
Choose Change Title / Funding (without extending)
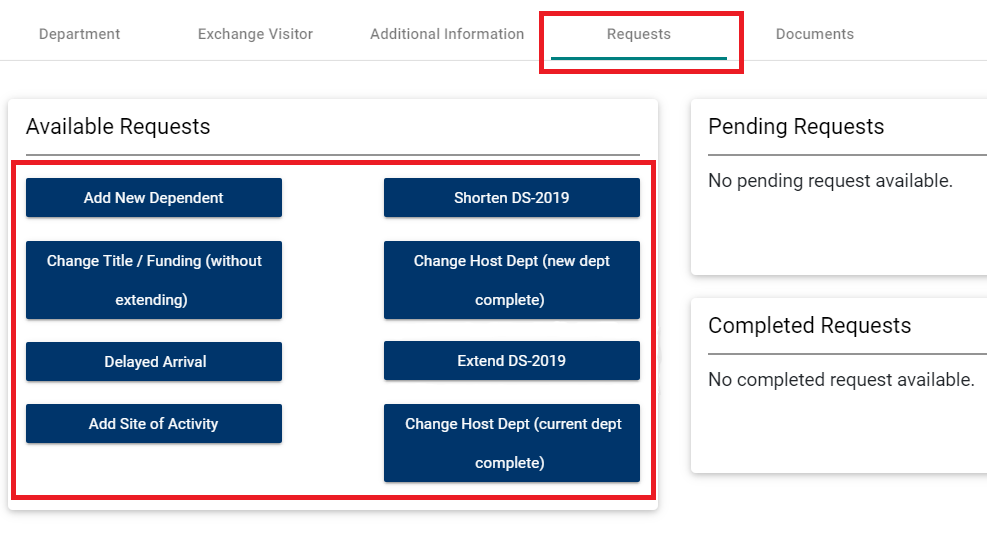pos(154,280)
